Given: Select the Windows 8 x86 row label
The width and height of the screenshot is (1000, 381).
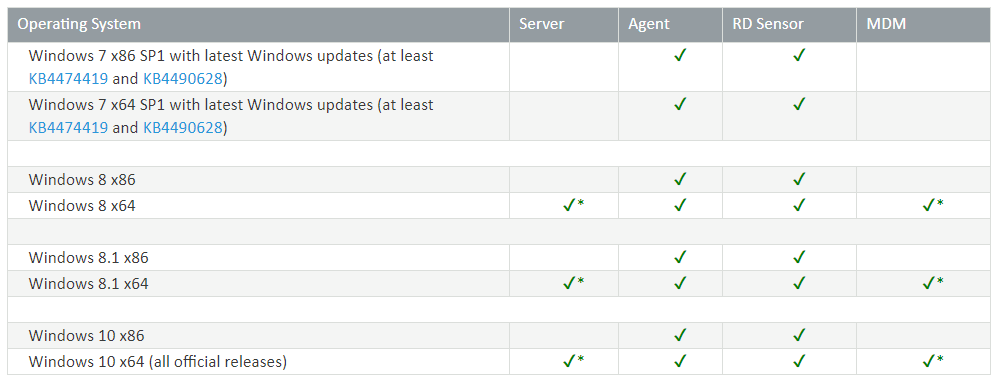Looking at the screenshot, I should pos(82,180).
